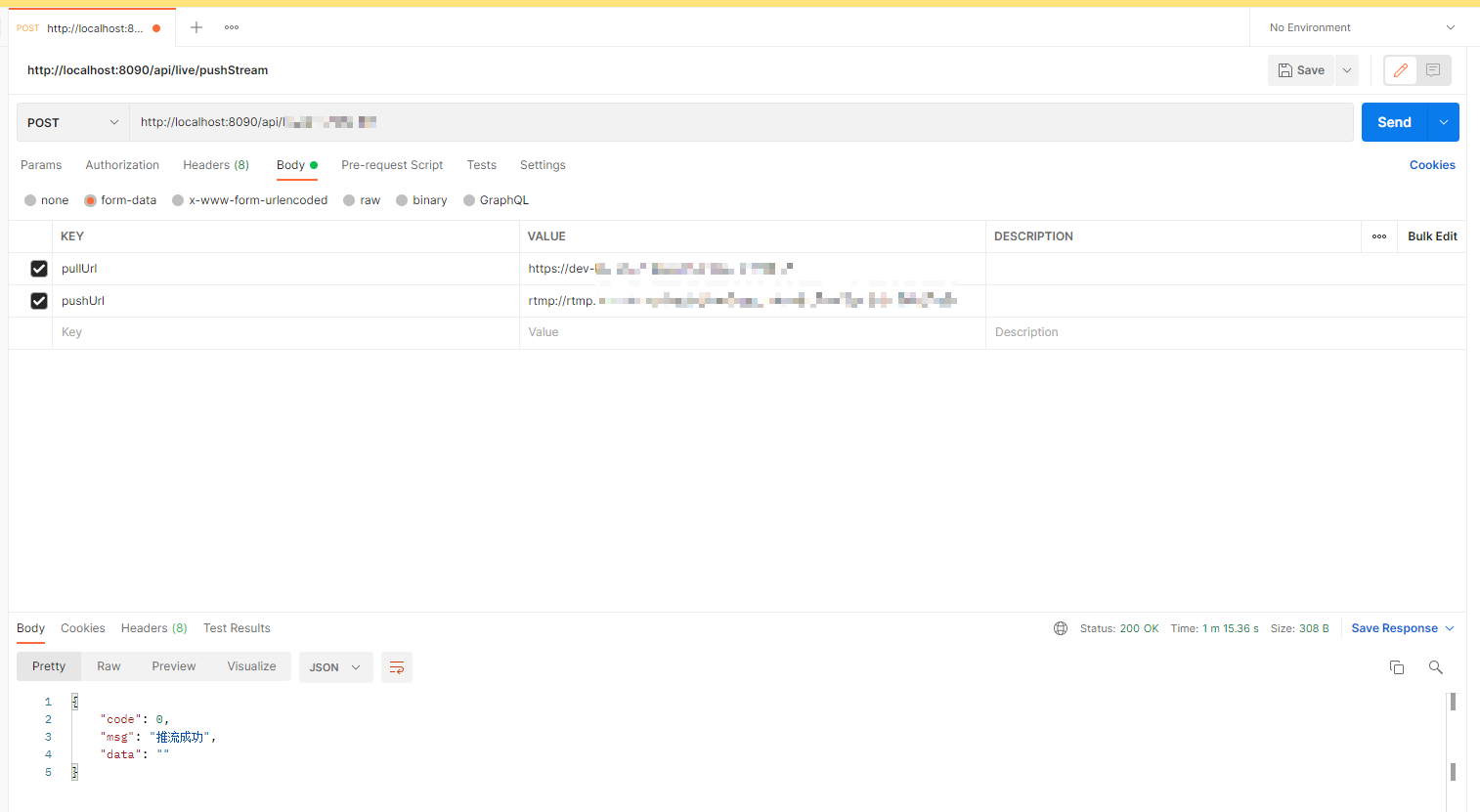Open the No Environment dropdown
The width and height of the screenshot is (1480, 812).
[1362, 27]
